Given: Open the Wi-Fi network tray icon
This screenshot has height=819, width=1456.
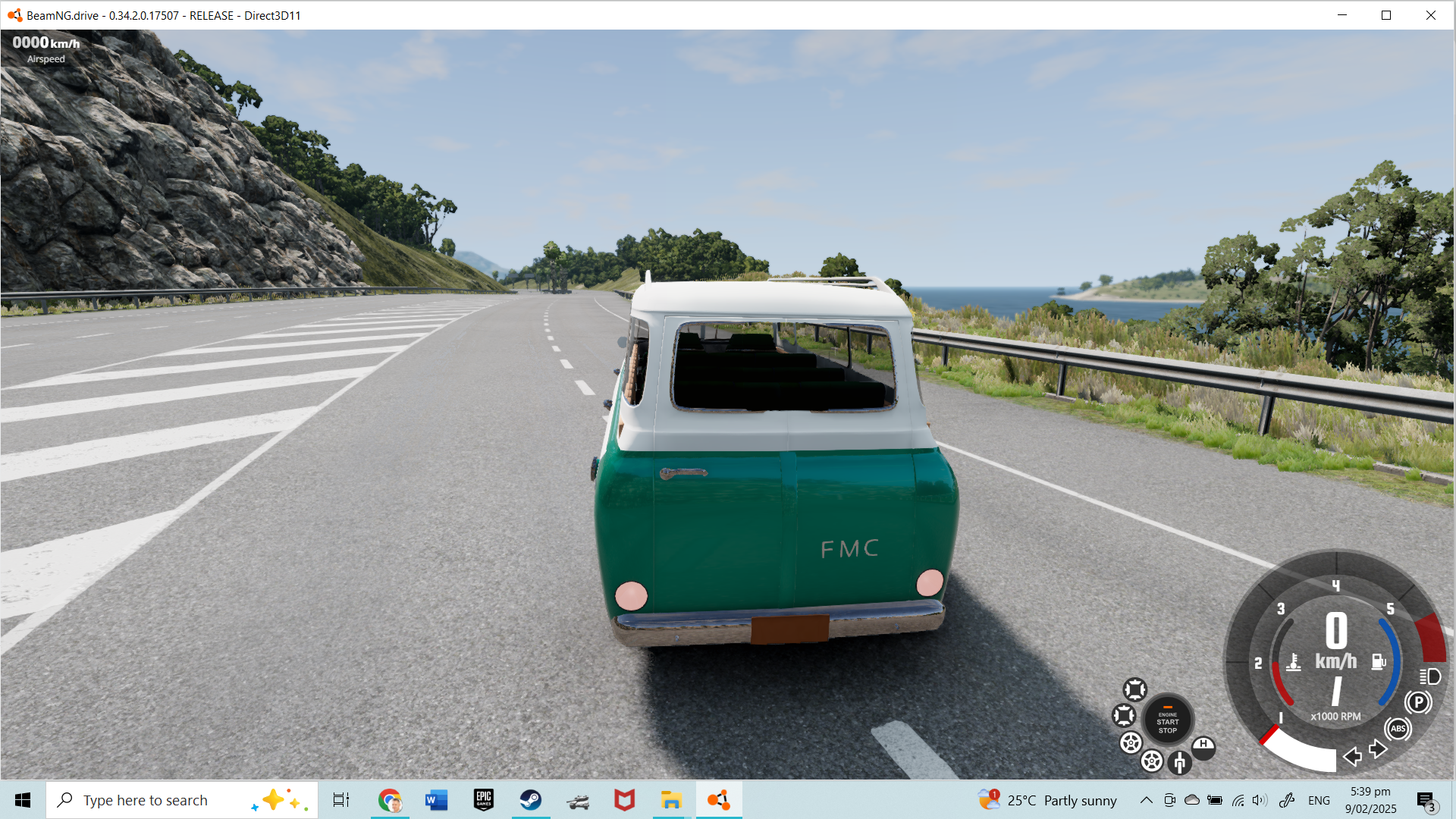Looking at the screenshot, I should pos(1238,800).
